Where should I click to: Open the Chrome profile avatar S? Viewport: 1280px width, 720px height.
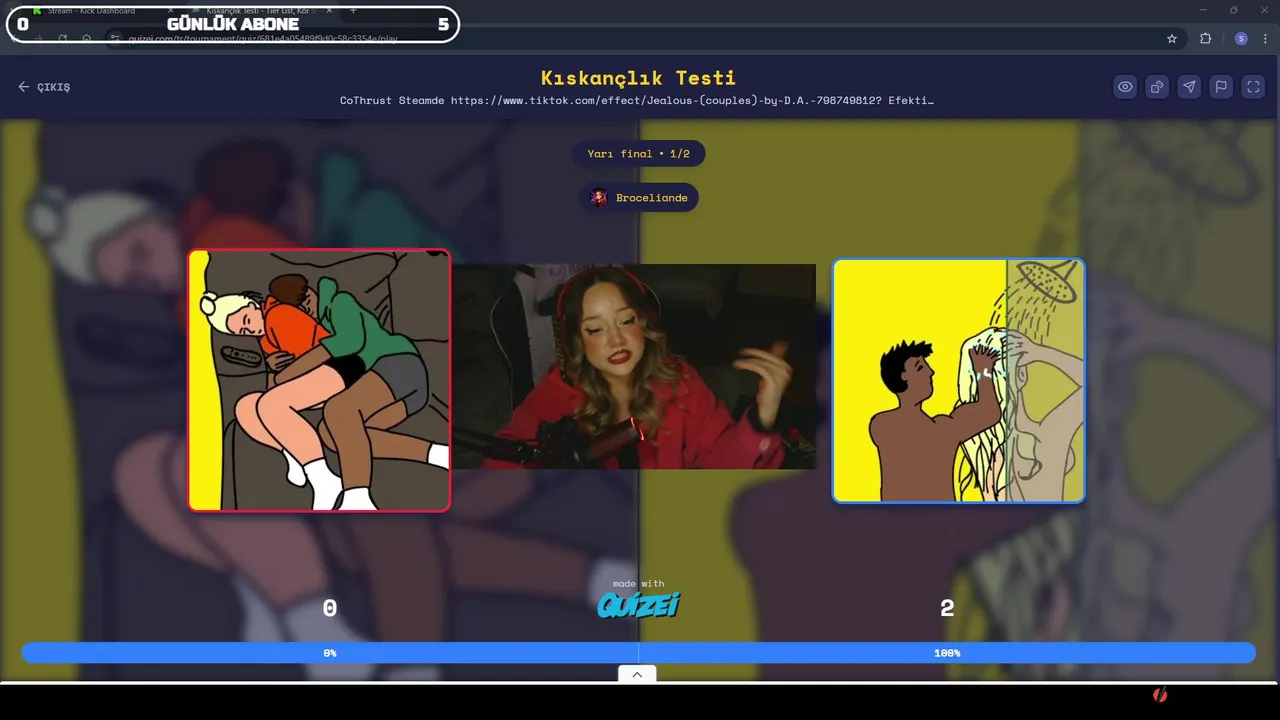1241,39
